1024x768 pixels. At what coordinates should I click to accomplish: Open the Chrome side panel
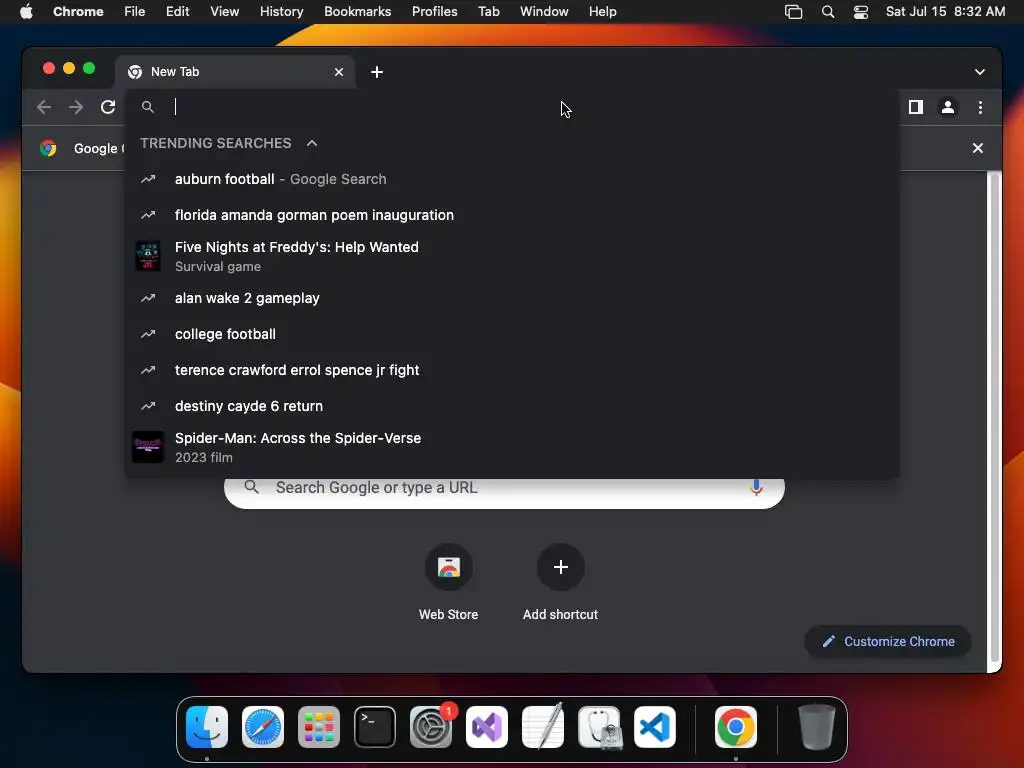click(x=916, y=107)
